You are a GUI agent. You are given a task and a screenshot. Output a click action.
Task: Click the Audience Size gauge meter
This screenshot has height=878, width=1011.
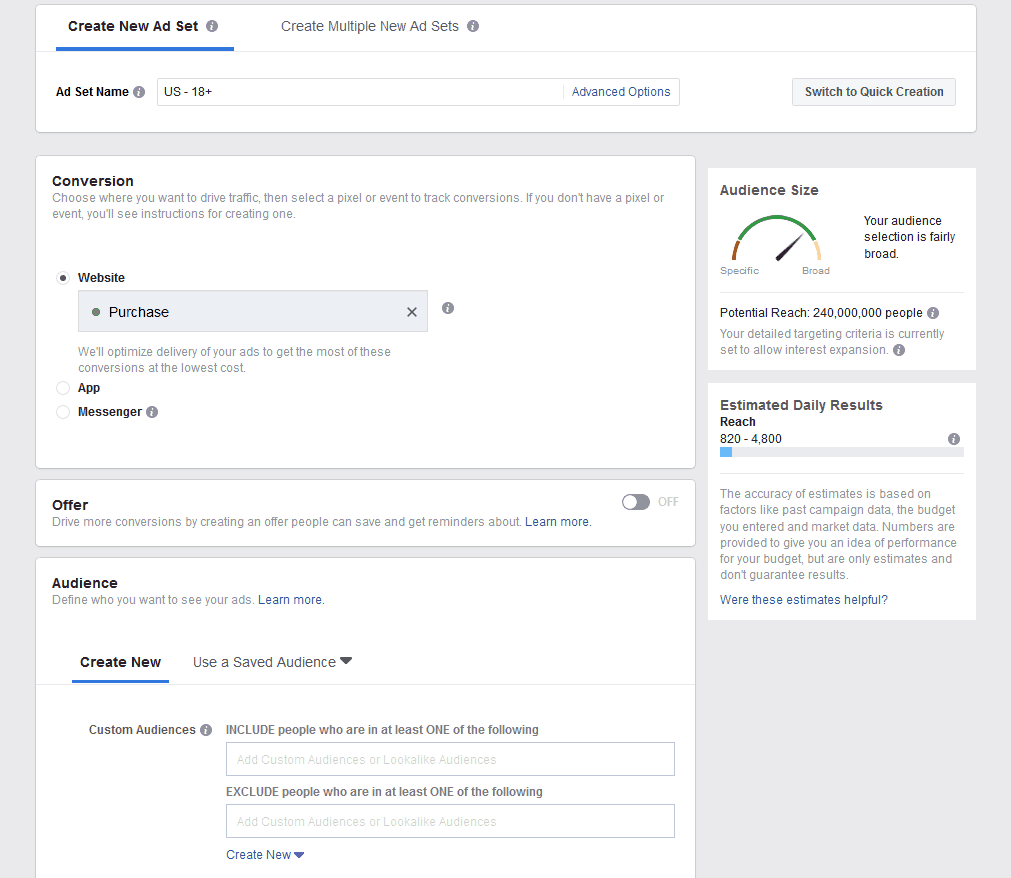coord(776,239)
